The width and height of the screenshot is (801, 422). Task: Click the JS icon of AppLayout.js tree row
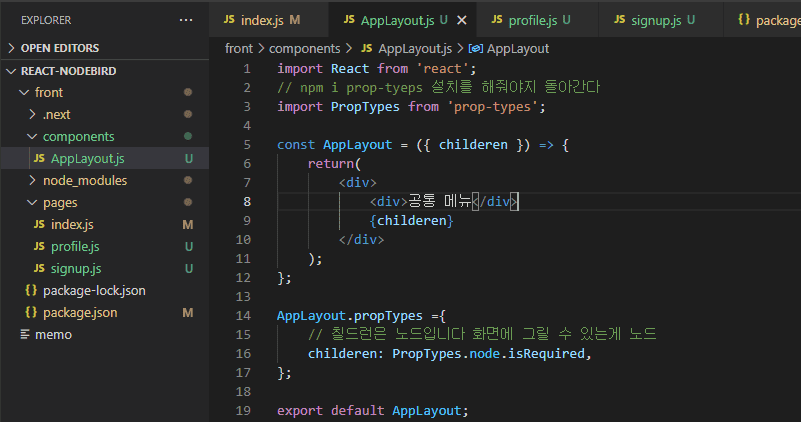pyautogui.click(x=39, y=158)
